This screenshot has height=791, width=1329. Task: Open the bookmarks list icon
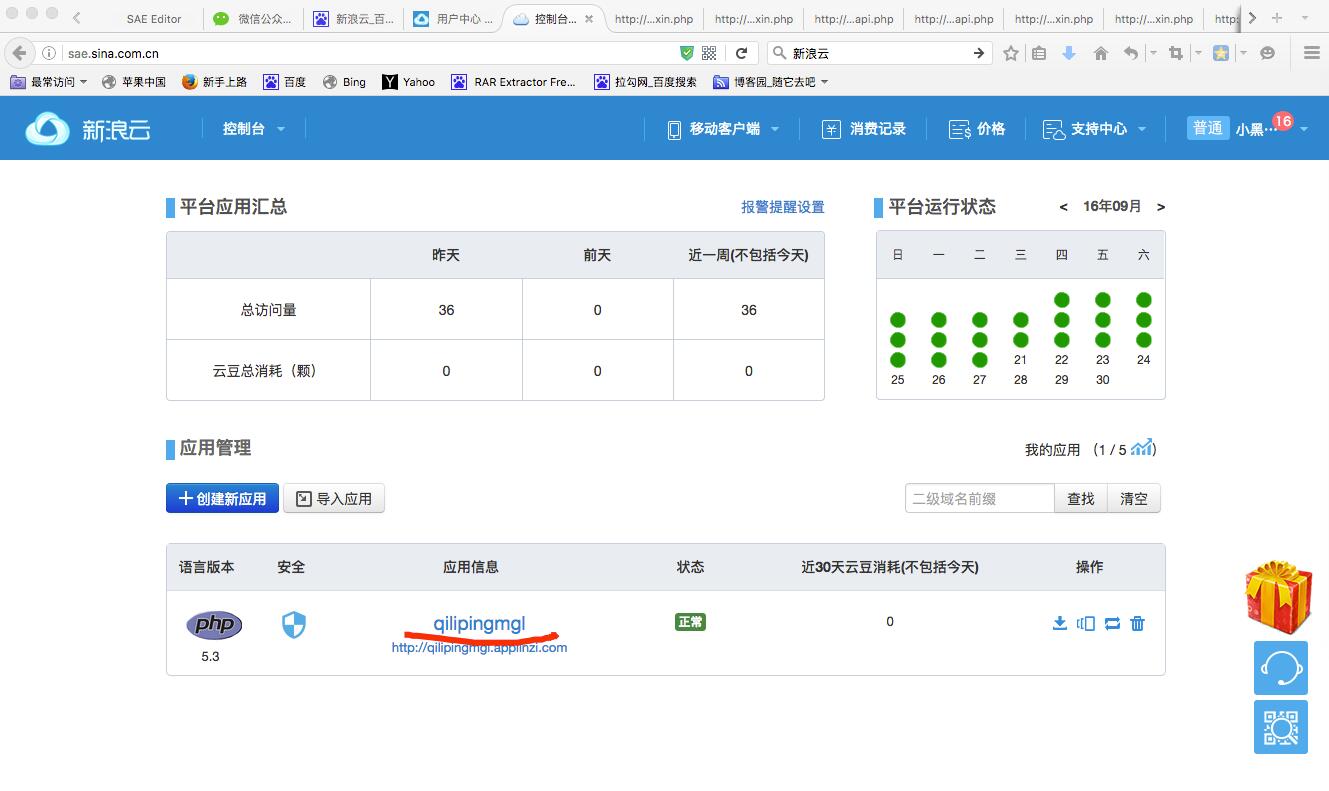(1039, 53)
